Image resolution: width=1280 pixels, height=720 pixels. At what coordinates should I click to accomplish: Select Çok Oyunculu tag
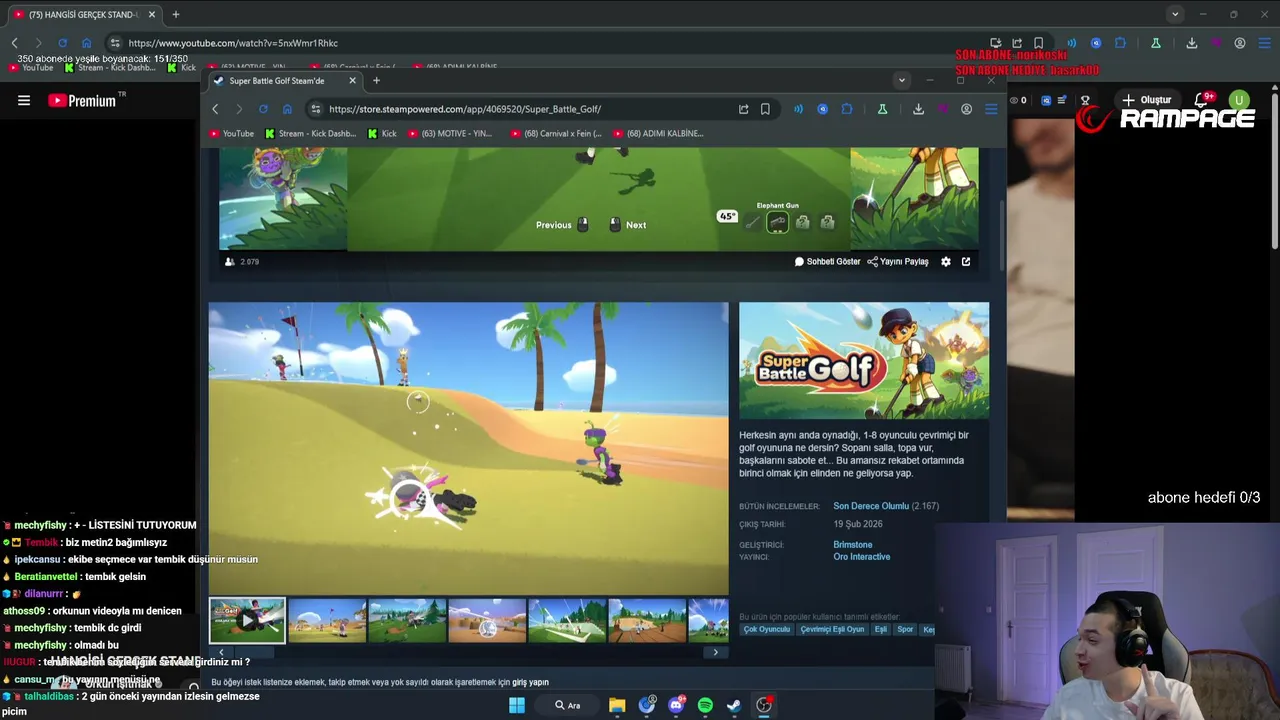767,630
